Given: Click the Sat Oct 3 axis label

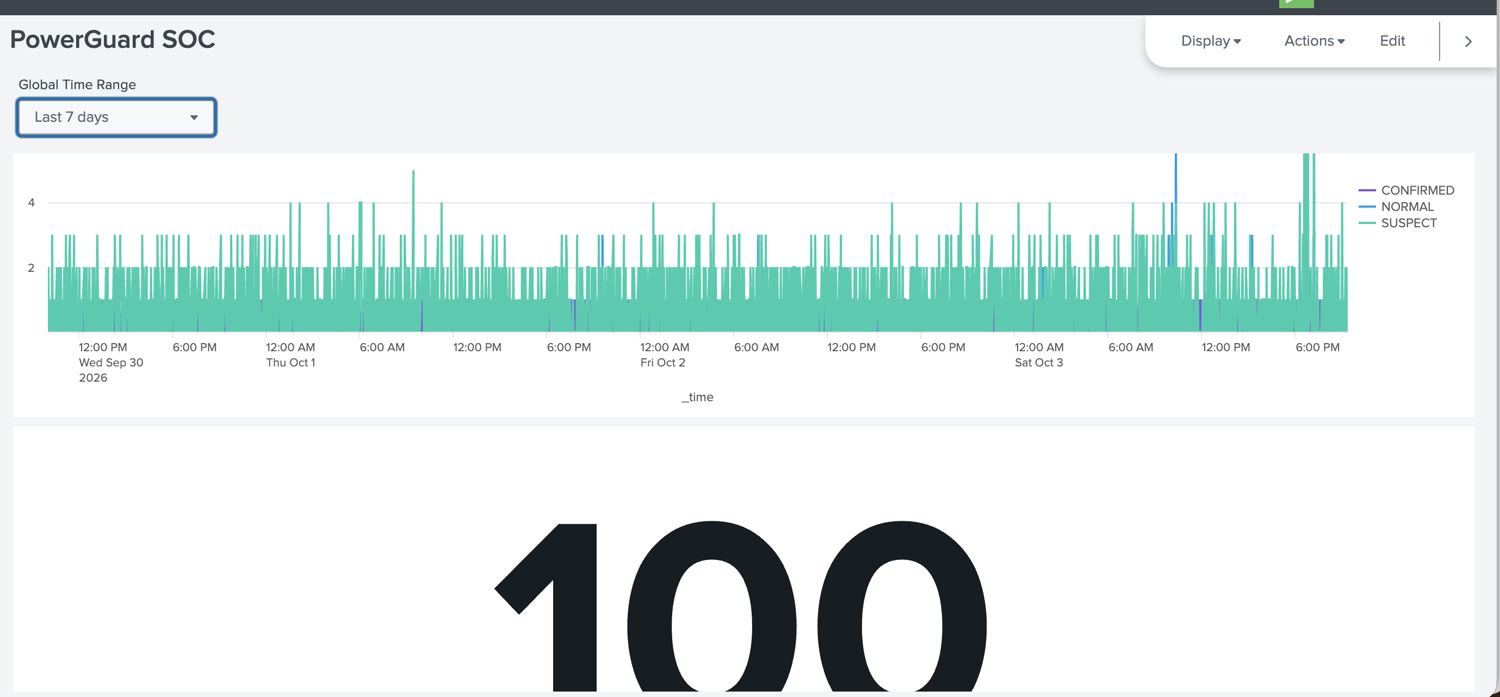Looking at the screenshot, I should click(x=1039, y=363).
